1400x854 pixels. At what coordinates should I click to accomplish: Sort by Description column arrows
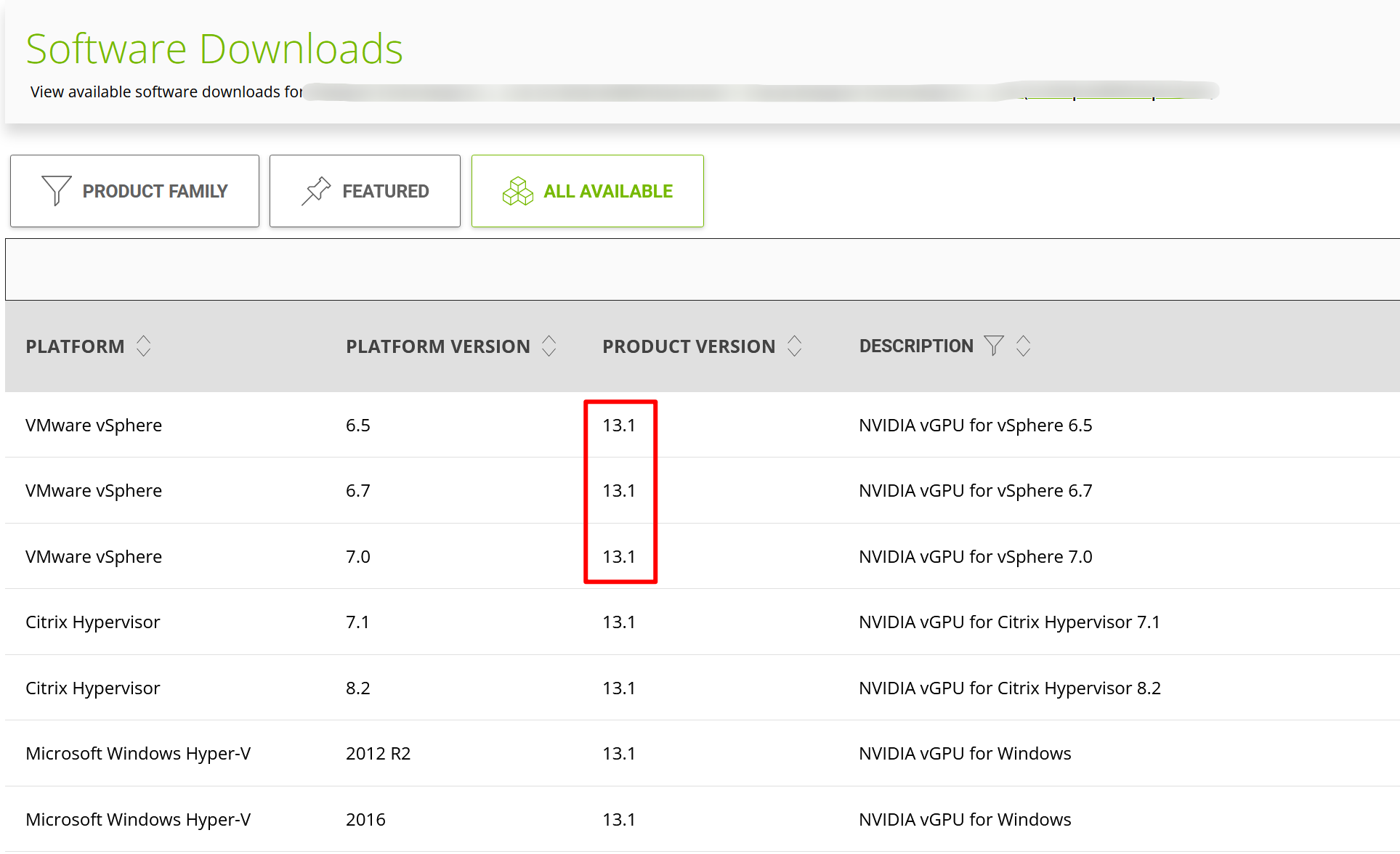(1024, 346)
